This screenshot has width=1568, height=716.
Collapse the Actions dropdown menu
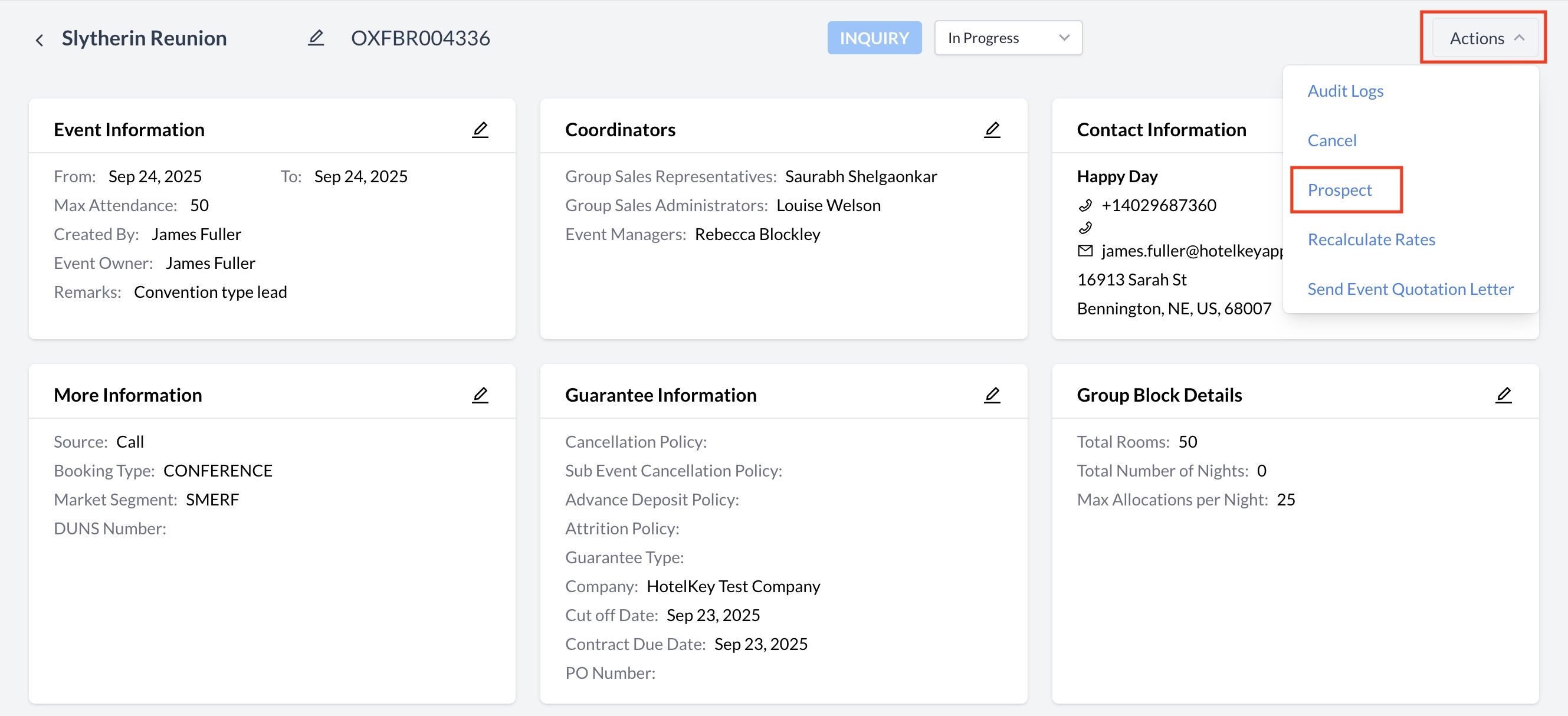pos(1485,38)
